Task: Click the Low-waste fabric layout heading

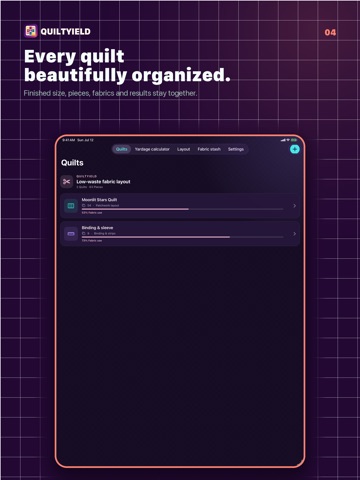Action: pos(103,182)
